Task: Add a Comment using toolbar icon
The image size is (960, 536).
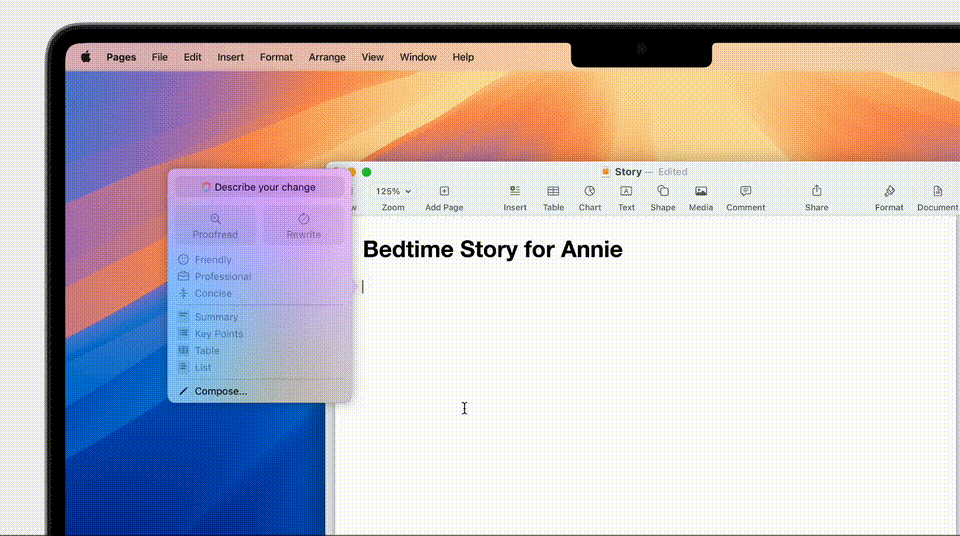Action: click(x=745, y=191)
